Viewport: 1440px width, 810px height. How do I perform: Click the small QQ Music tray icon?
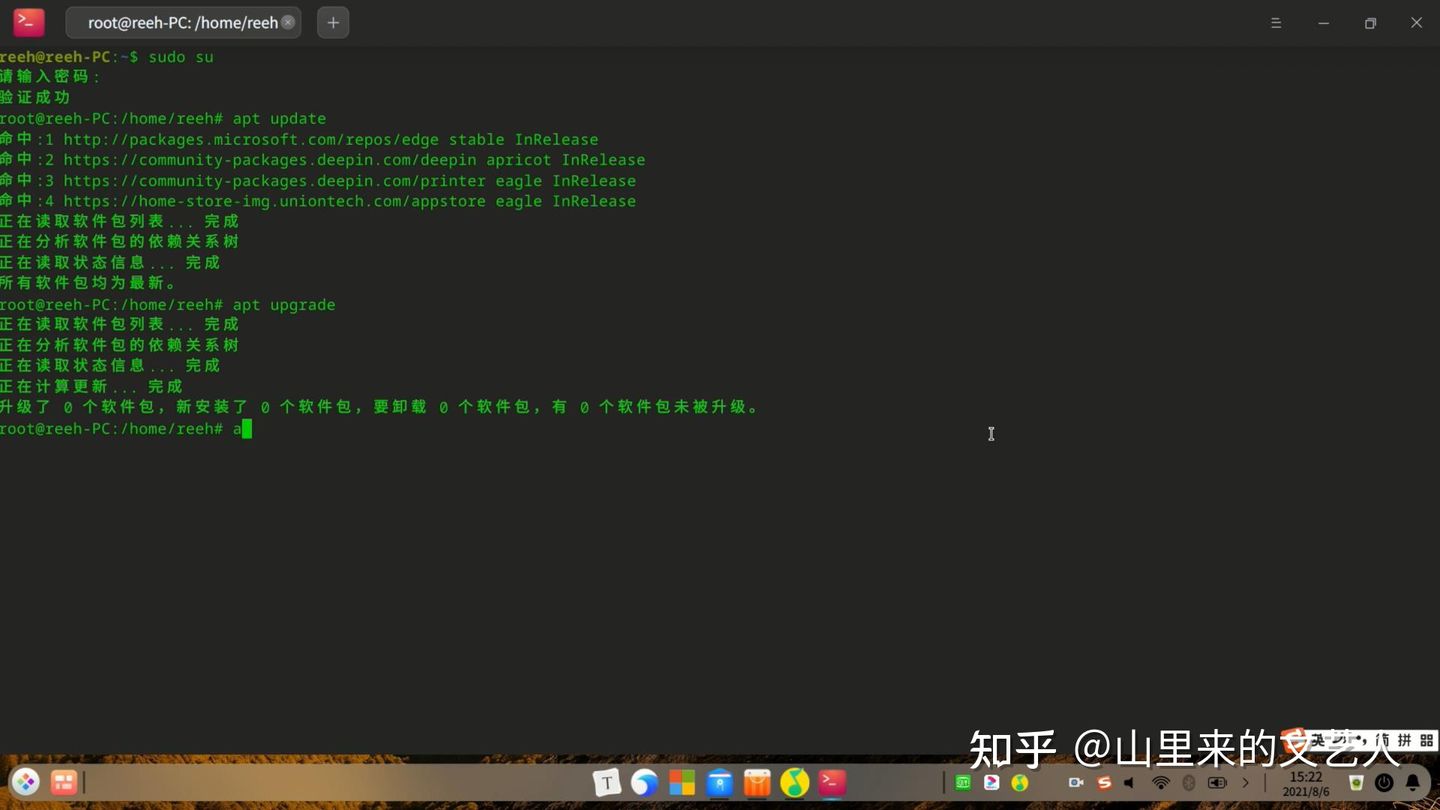1020,782
